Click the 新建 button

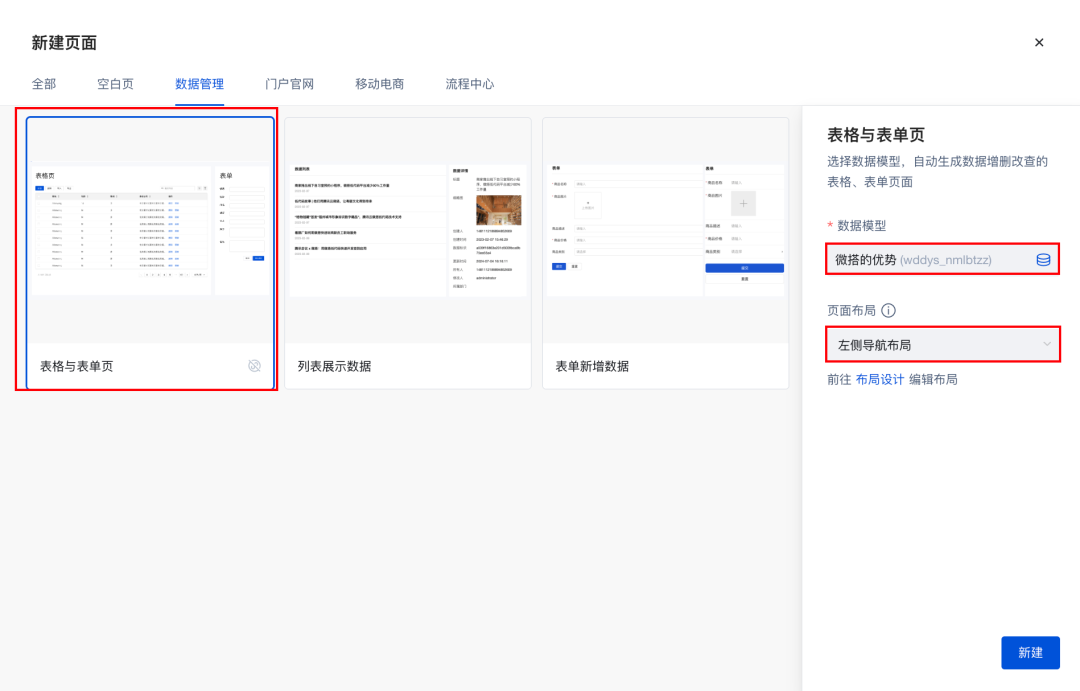pyautogui.click(x=1030, y=652)
